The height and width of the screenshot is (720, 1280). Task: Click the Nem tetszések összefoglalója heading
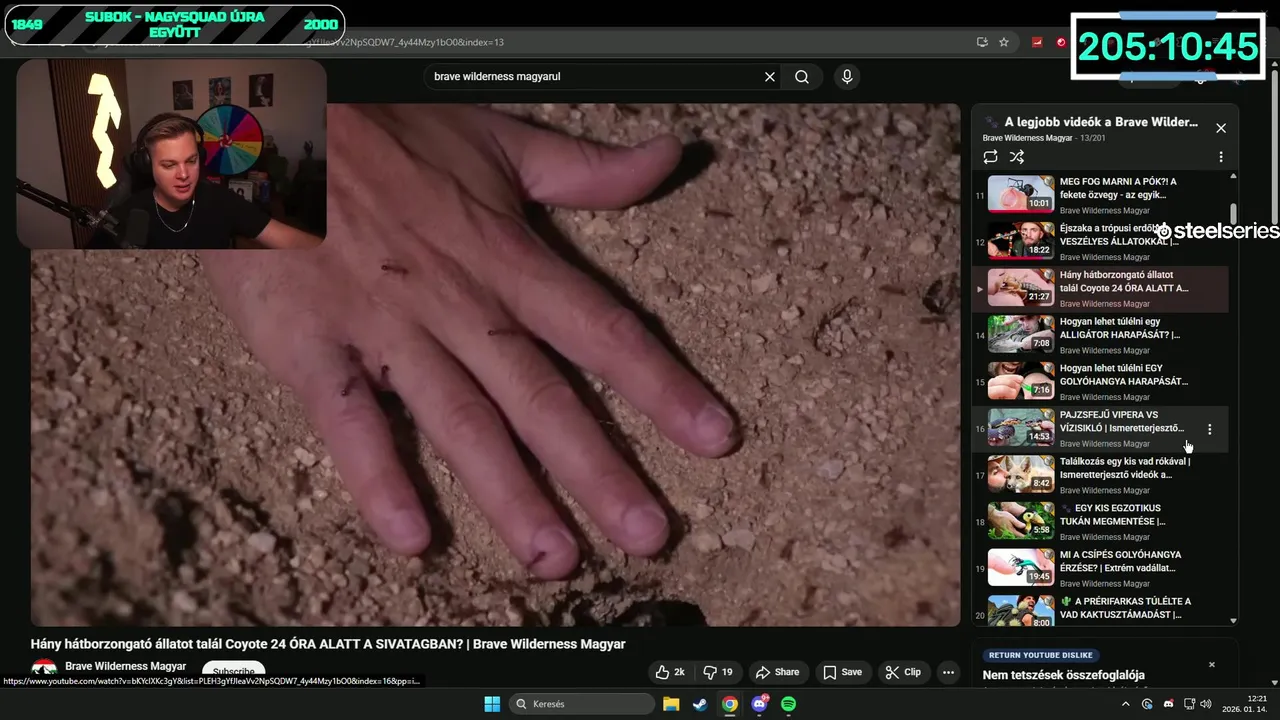1064,675
